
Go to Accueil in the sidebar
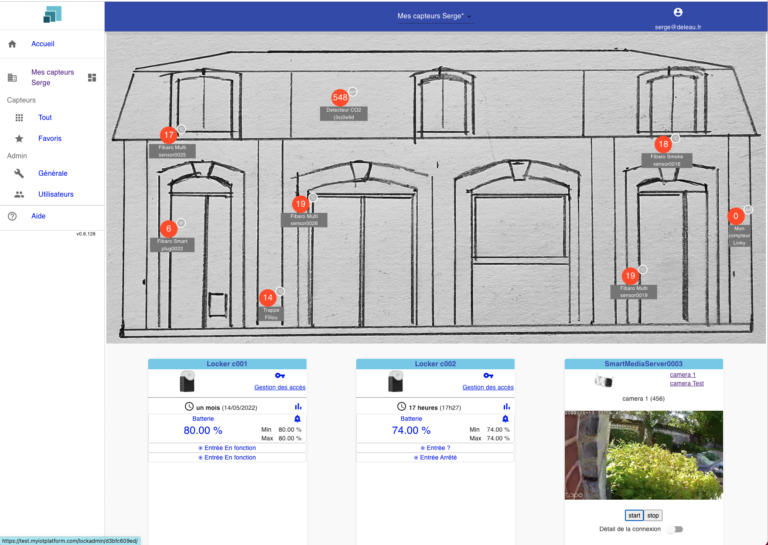click(42, 44)
